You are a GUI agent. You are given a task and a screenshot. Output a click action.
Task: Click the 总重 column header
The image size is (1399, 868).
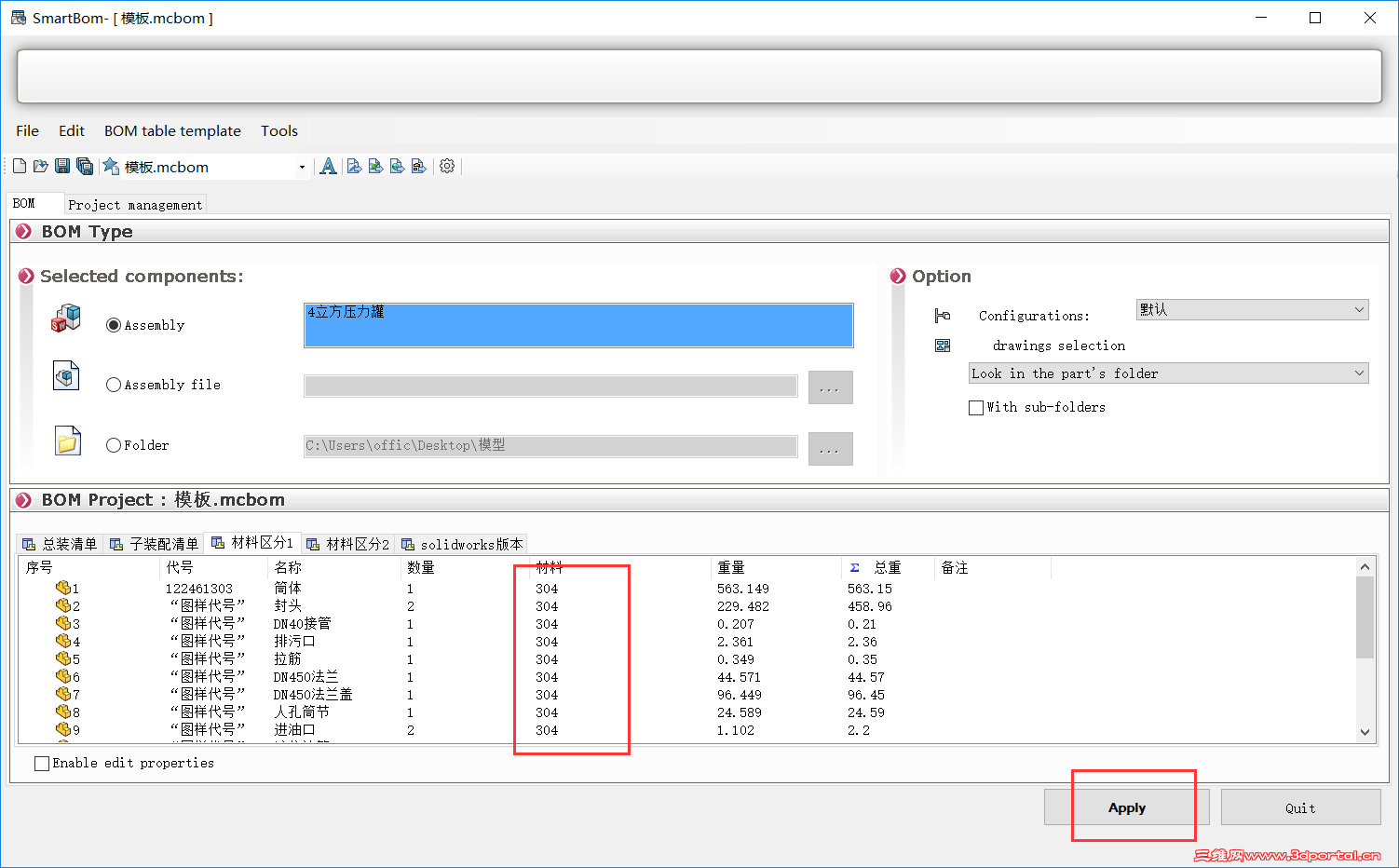tap(887, 567)
